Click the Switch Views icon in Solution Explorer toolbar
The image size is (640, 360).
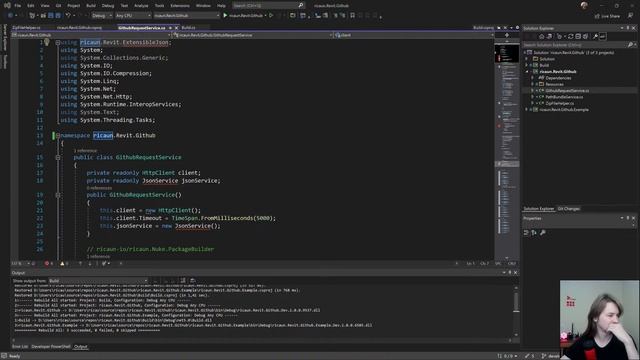(550, 36)
